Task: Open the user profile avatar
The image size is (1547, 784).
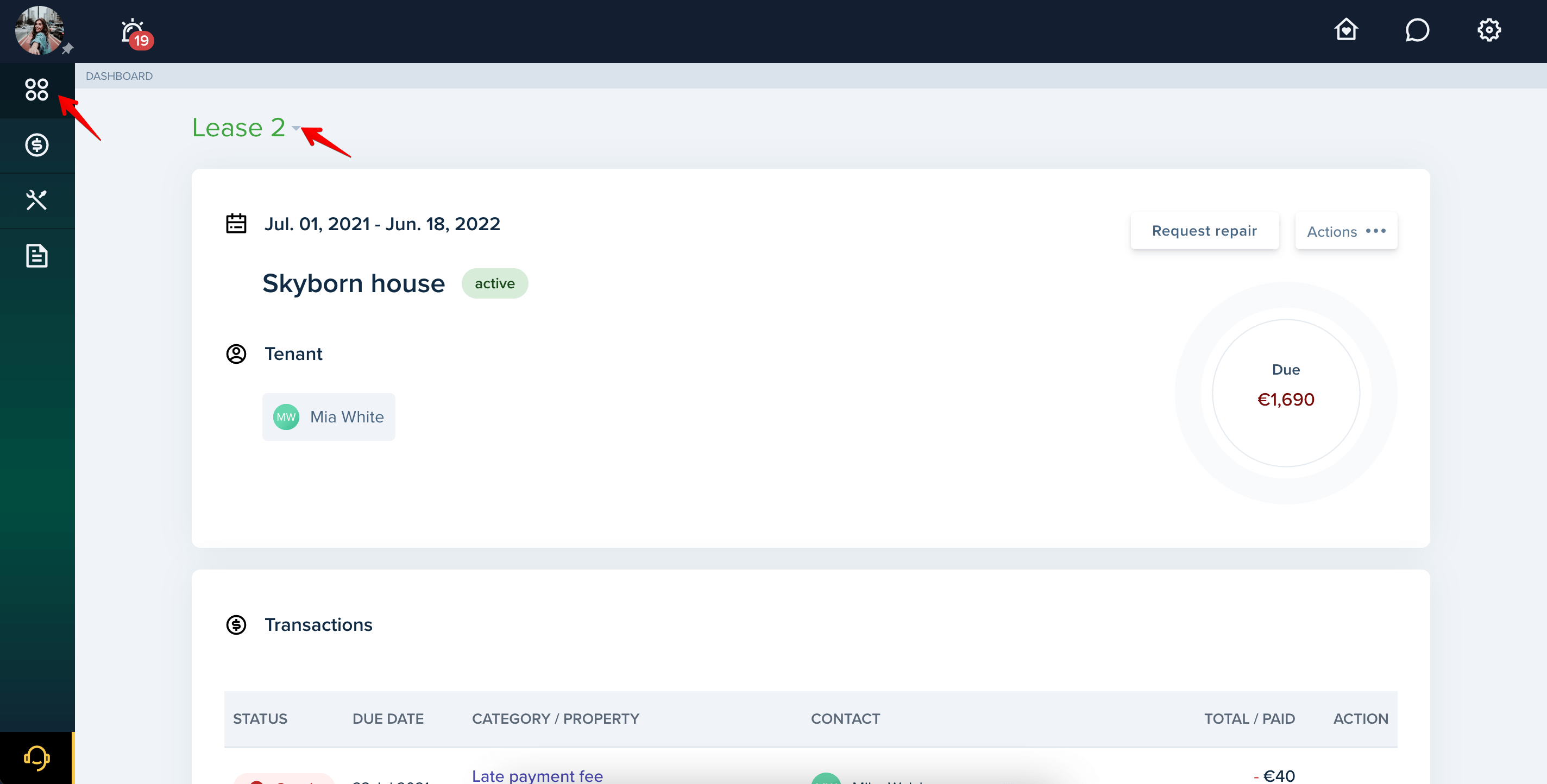Action: click(x=39, y=30)
